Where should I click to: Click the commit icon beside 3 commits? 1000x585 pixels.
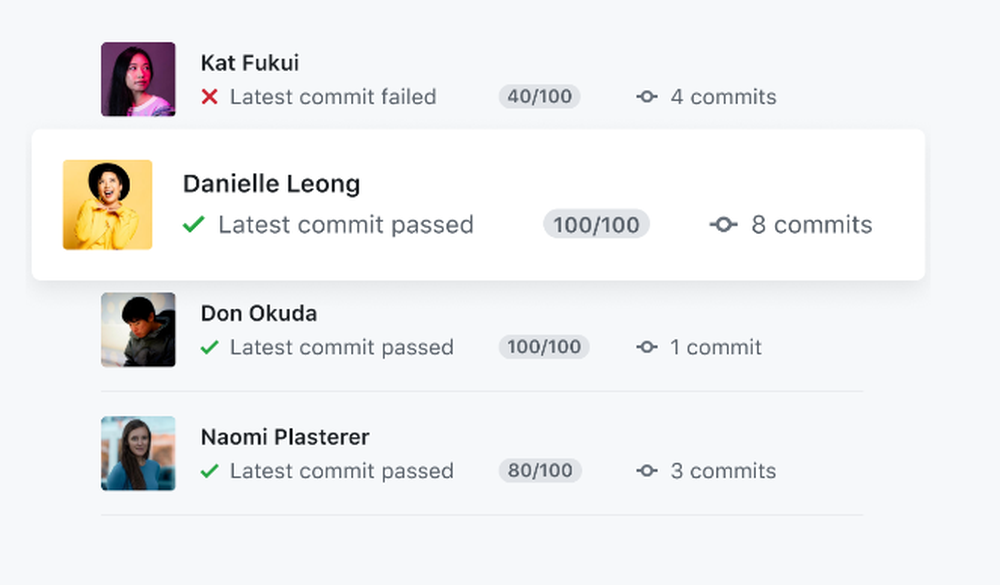(647, 471)
